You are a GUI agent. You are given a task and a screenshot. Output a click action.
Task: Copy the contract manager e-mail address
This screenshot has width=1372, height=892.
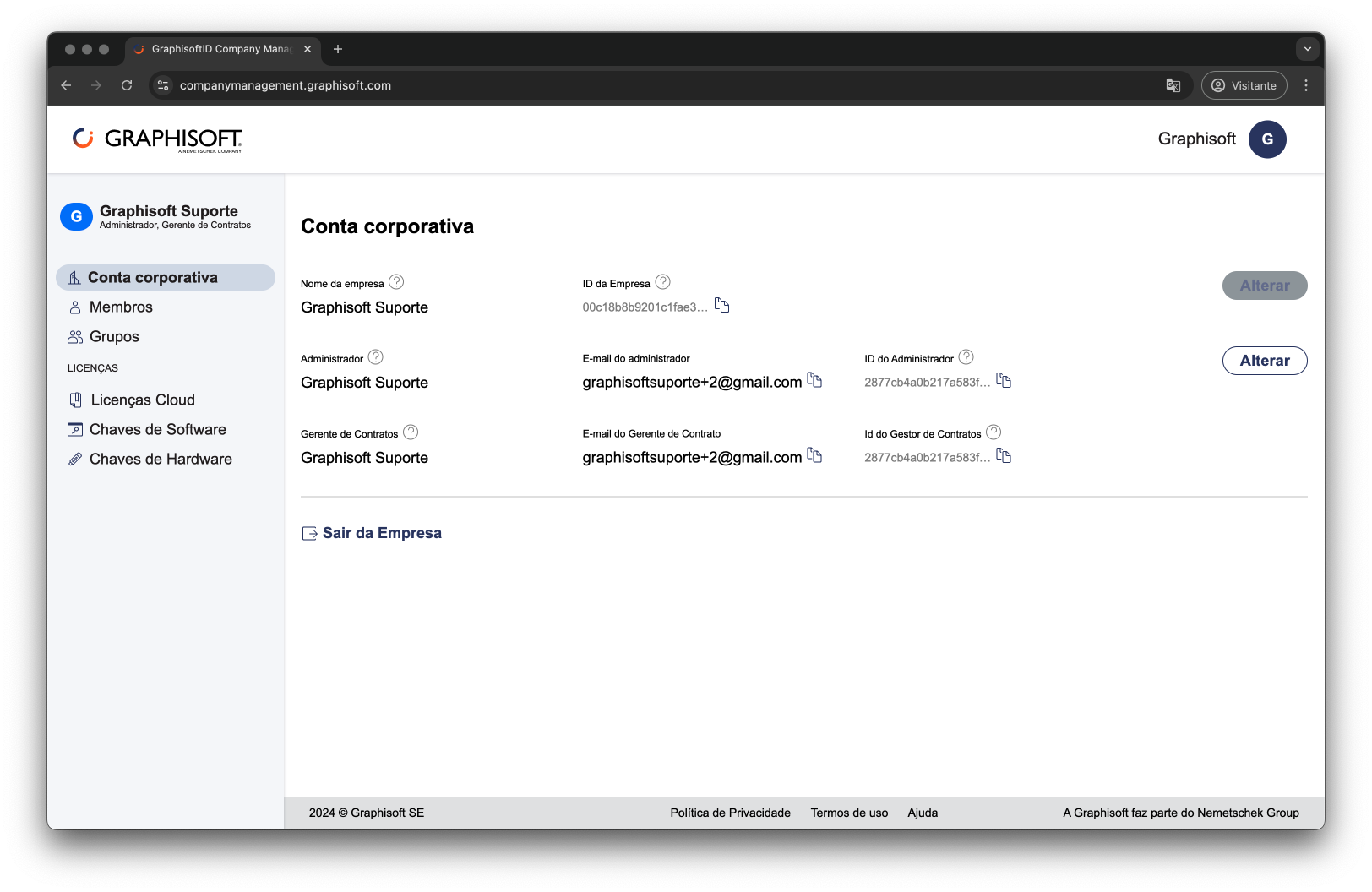pyautogui.click(x=814, y=455)
